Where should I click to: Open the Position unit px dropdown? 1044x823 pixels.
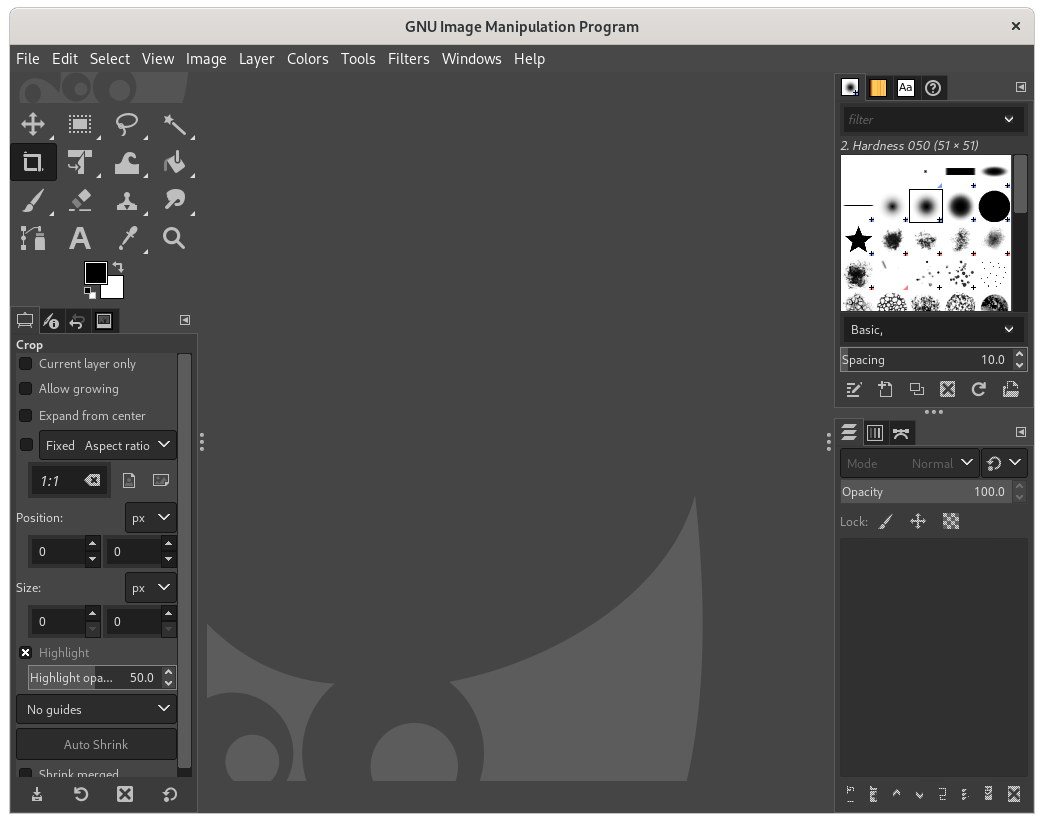click(x=150, y=517)
